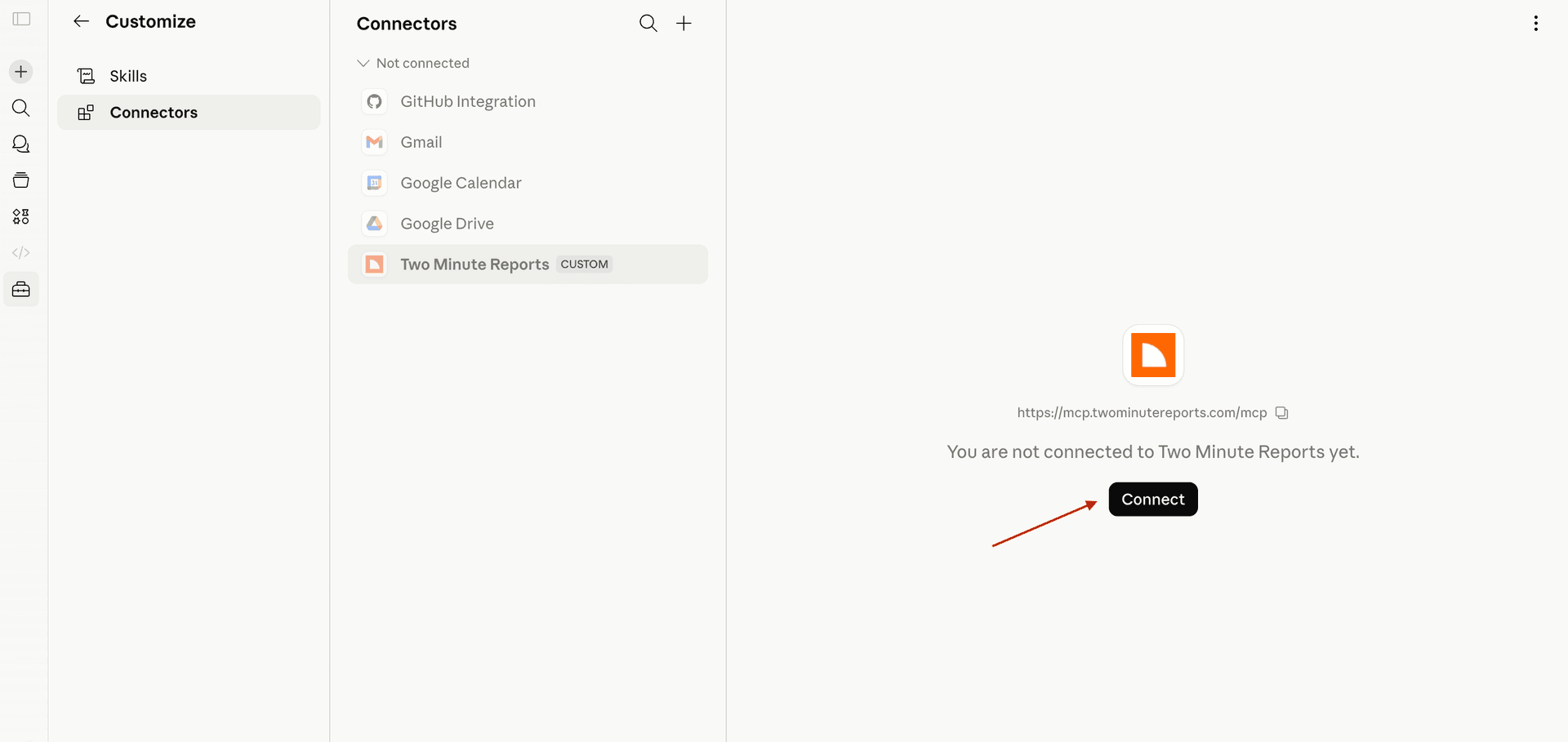Viewport: 1568px width, 742px height.
Task: Click the Google Calendar logo icon
Action: [x=374, y=183]
